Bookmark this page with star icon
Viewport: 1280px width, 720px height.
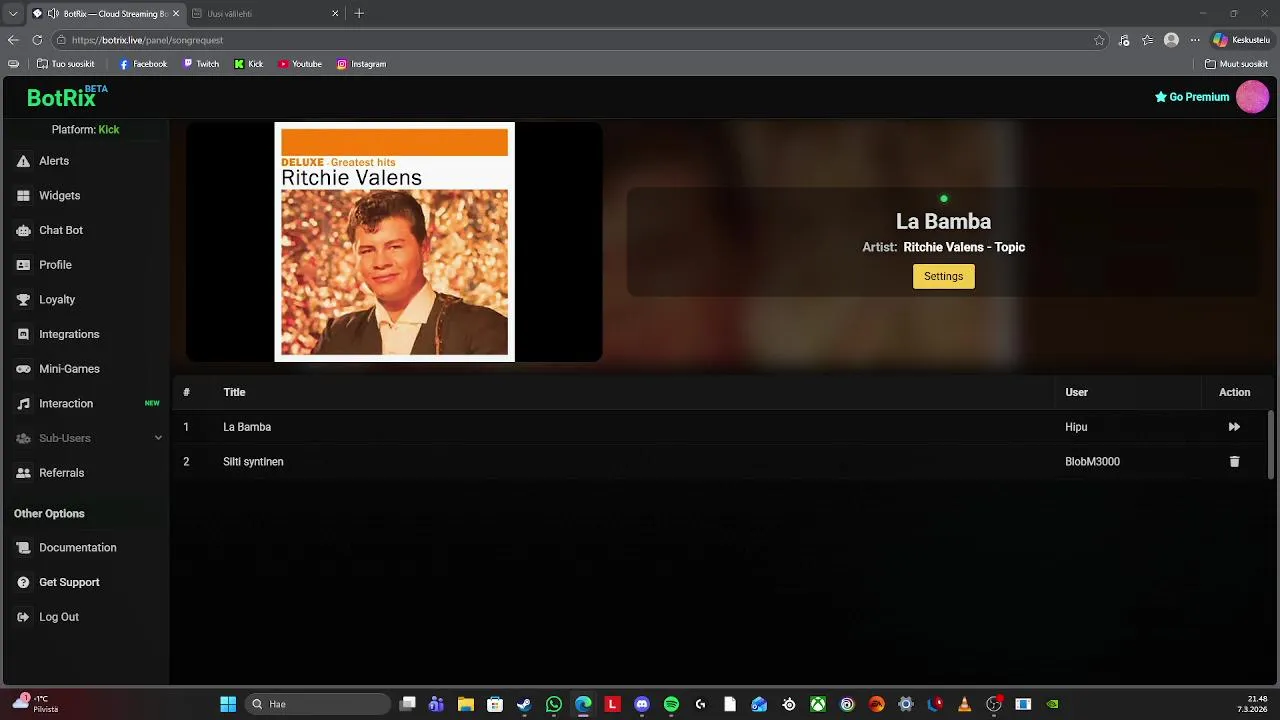pyautogui.click(x=1099, y=40)
